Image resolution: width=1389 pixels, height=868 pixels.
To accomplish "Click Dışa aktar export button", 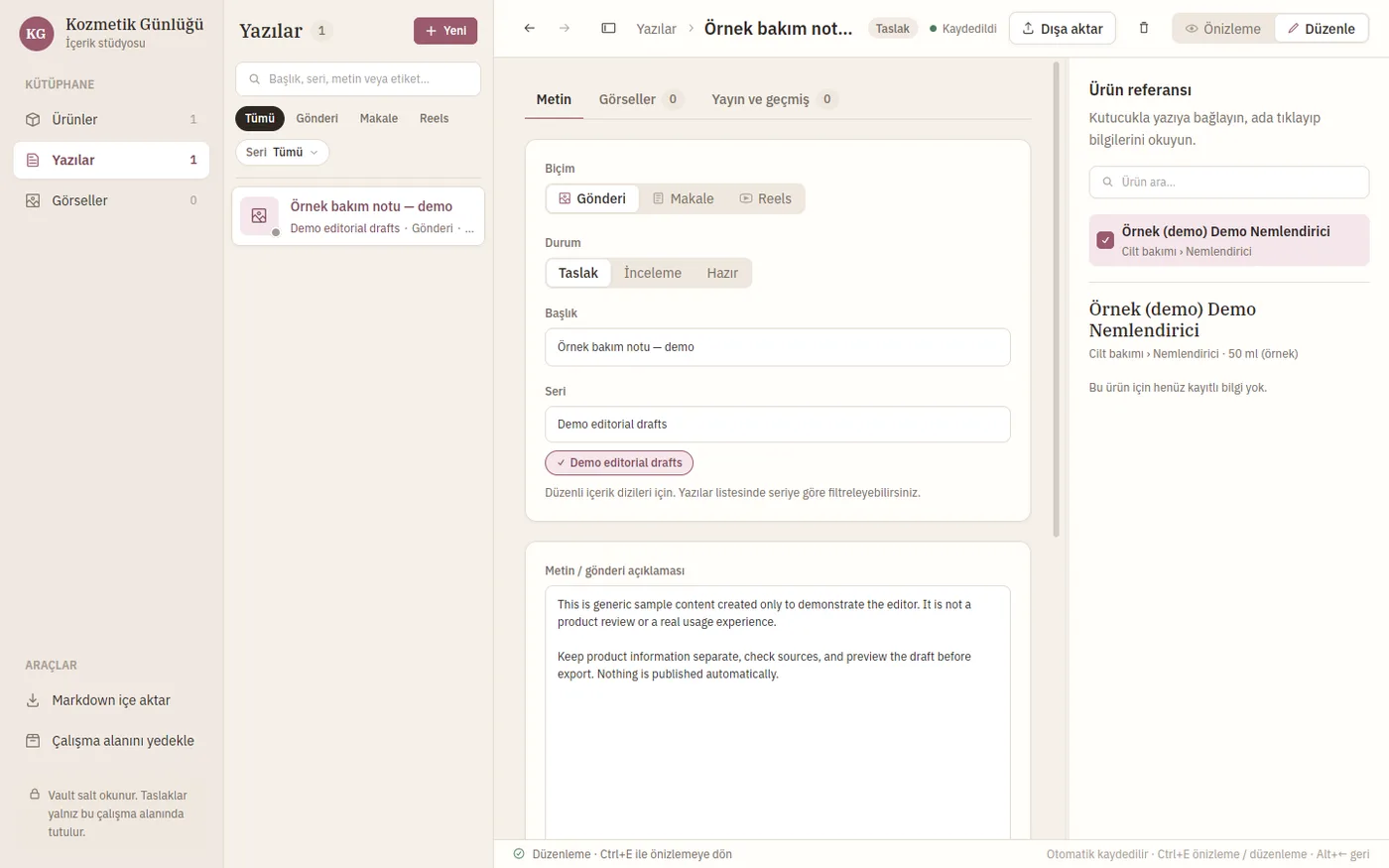I will pyautogui.click(x=1063, y=29).
